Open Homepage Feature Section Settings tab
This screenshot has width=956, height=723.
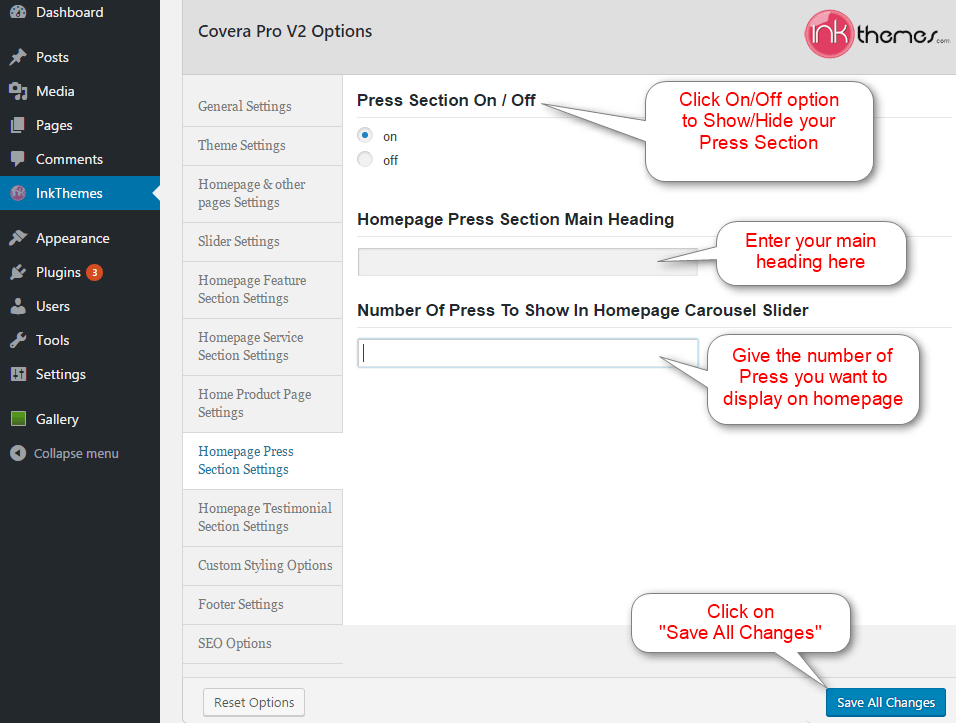(263, 290)
